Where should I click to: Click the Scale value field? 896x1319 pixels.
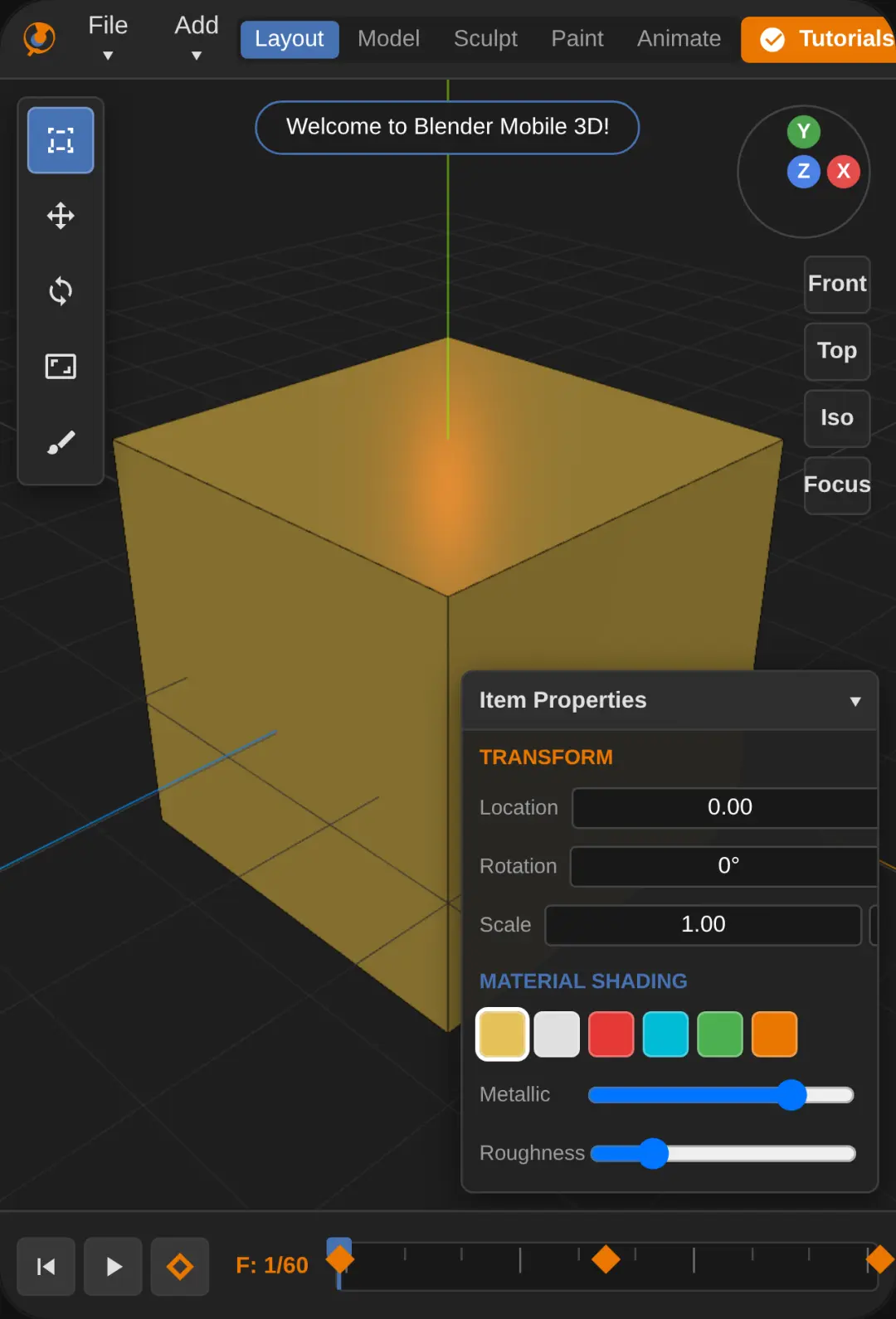click(x=703, y=925)
